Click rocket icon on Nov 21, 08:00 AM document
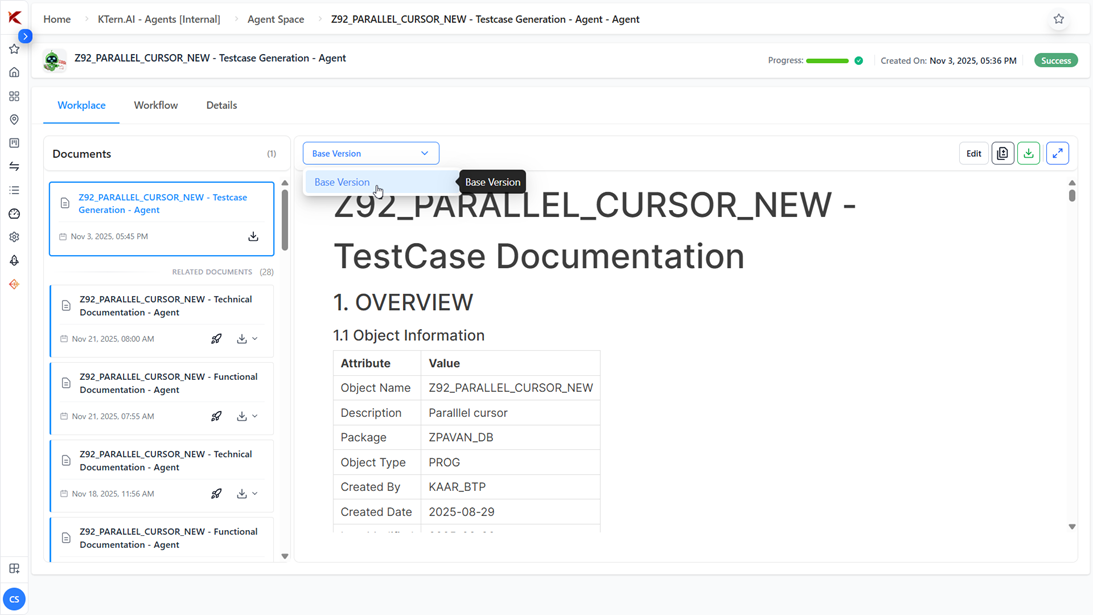 click(x=216, y=339)
